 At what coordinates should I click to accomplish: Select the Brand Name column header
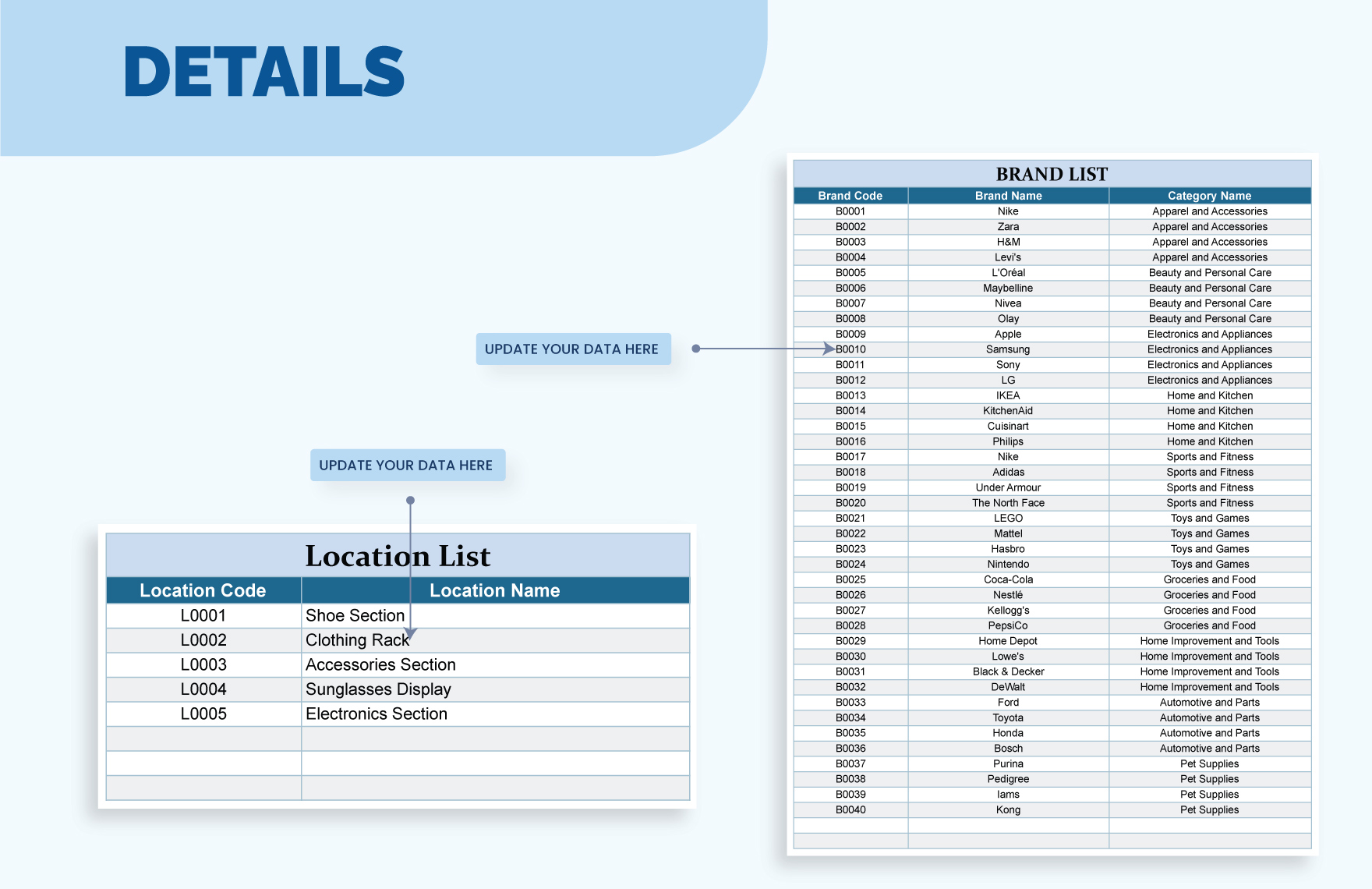click(1008, 196)
